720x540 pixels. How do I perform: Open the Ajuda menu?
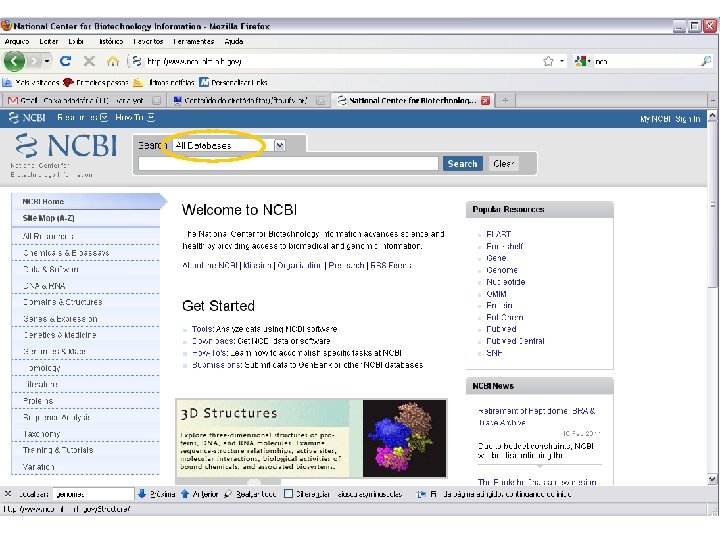(x=234, y=41)
